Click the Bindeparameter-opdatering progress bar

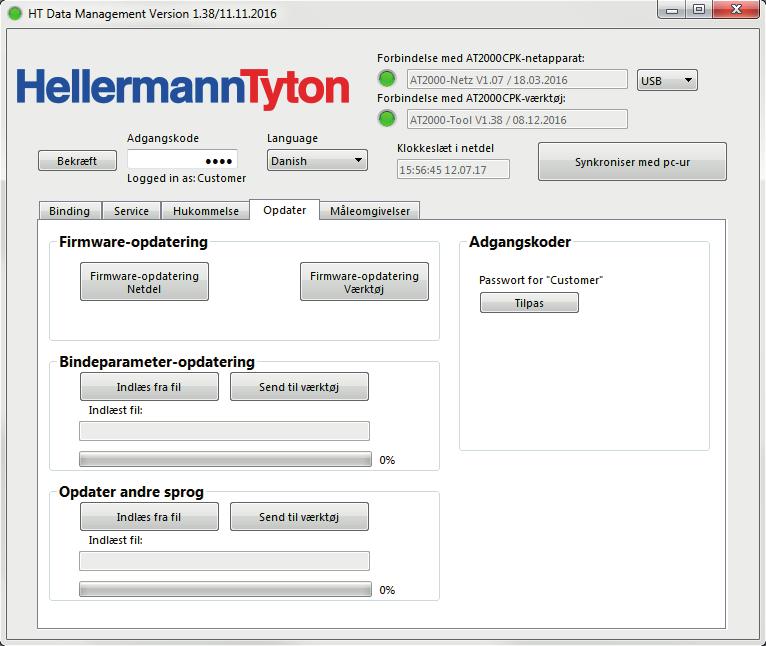[225, 459]
